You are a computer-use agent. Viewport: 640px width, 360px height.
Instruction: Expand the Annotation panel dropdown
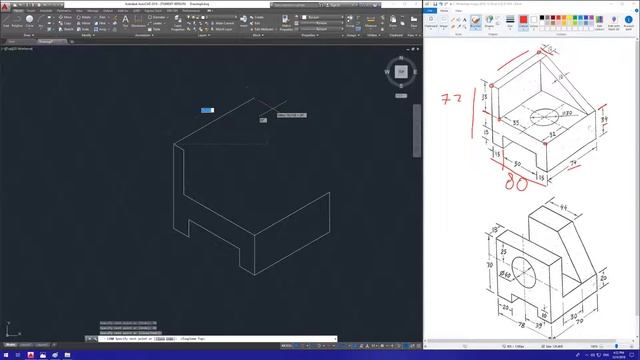(x=144, y=35)
